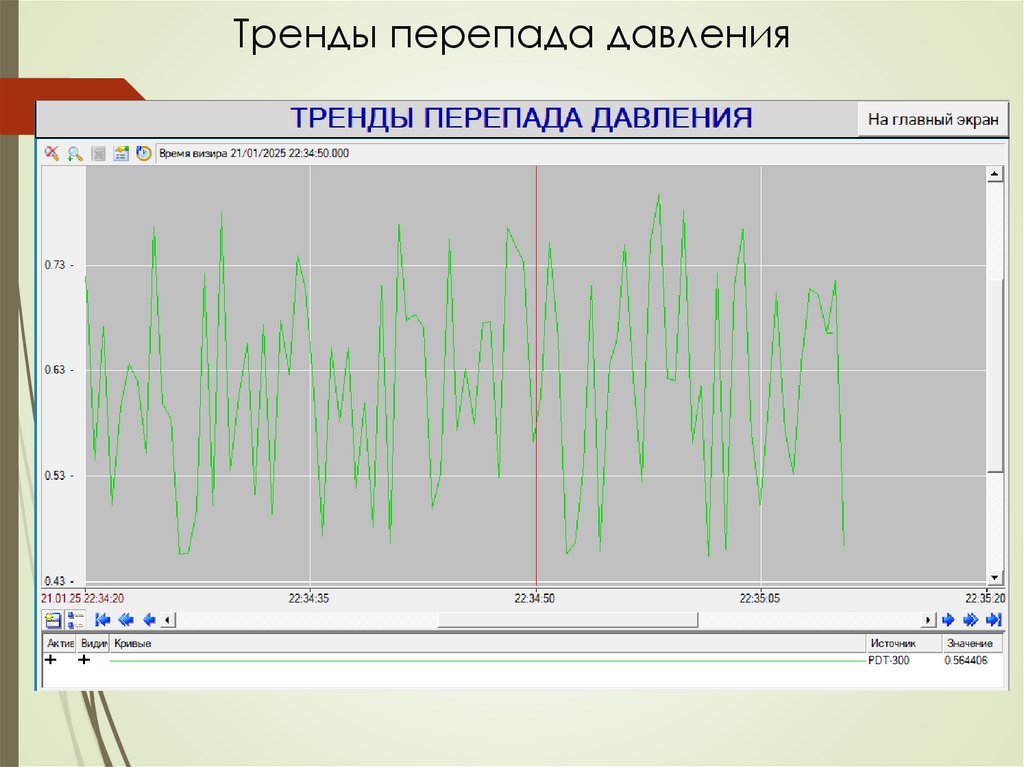This screenshot has height=767, width=1024.
Task: Click the '22:34:35' time axis label
Action: pos(309,598)
